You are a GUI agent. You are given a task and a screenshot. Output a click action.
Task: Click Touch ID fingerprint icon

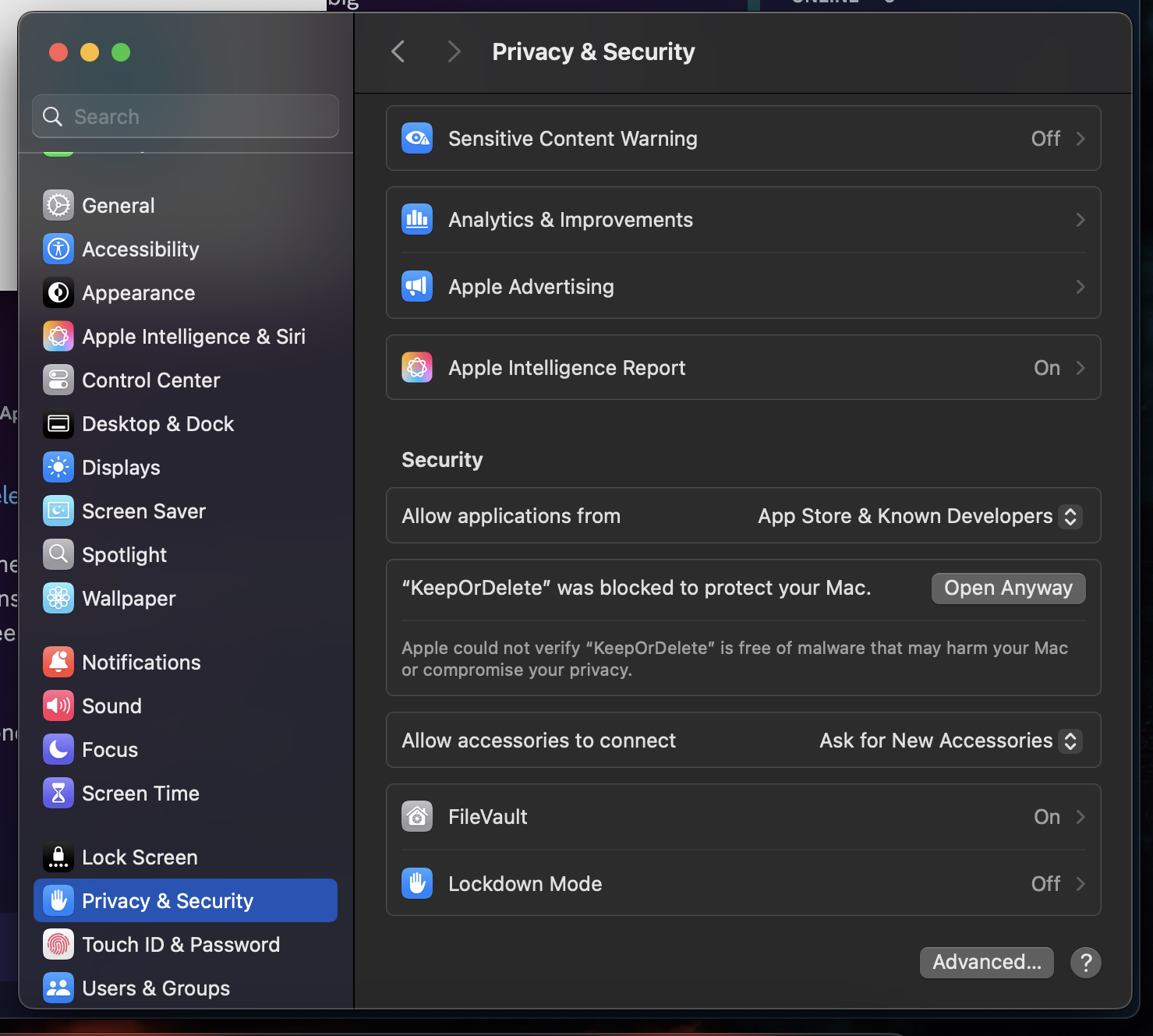[58, 945]
